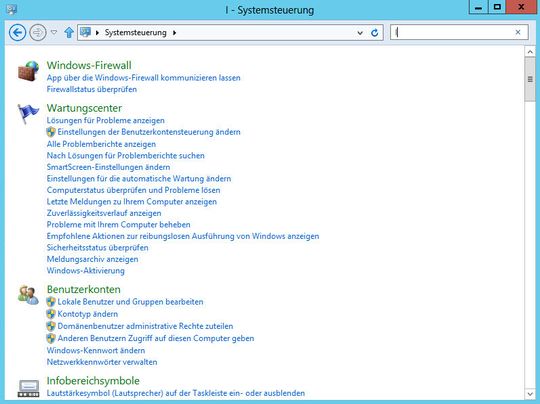Click shield icon beside Lokale Benutzer und Gruppen
540x404 pixels.
click(51, 302)
